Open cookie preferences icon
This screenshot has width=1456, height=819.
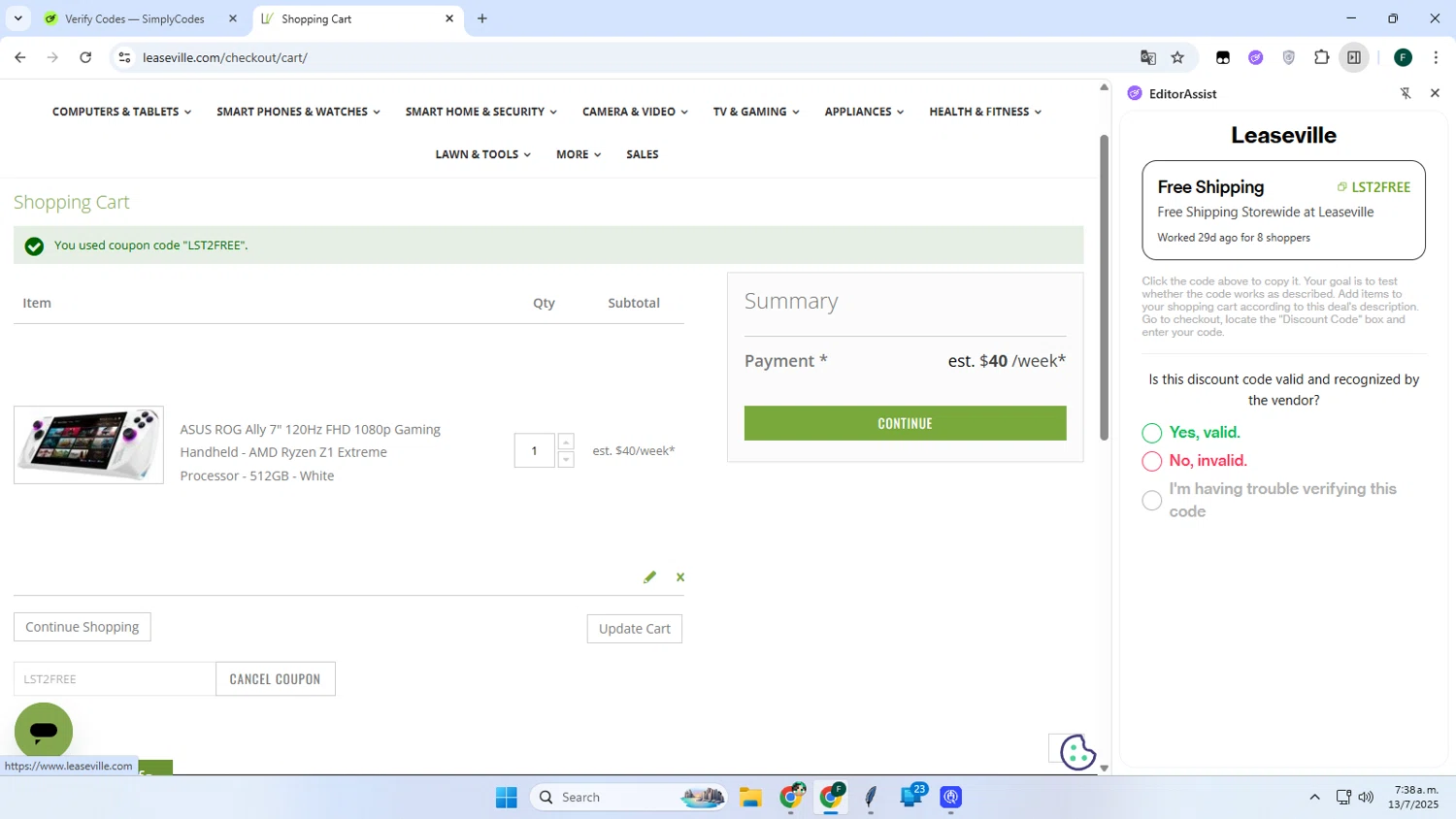[1077, 752]
